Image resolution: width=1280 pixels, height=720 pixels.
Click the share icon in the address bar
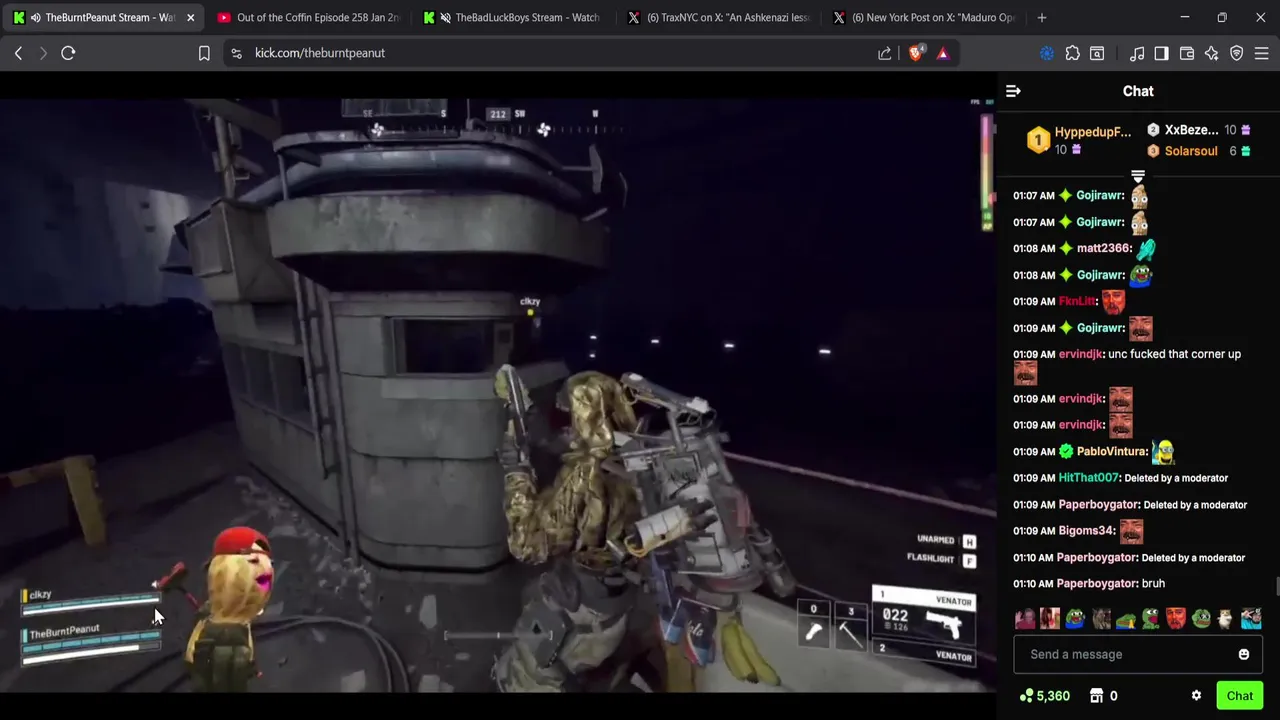coord(885,53)
